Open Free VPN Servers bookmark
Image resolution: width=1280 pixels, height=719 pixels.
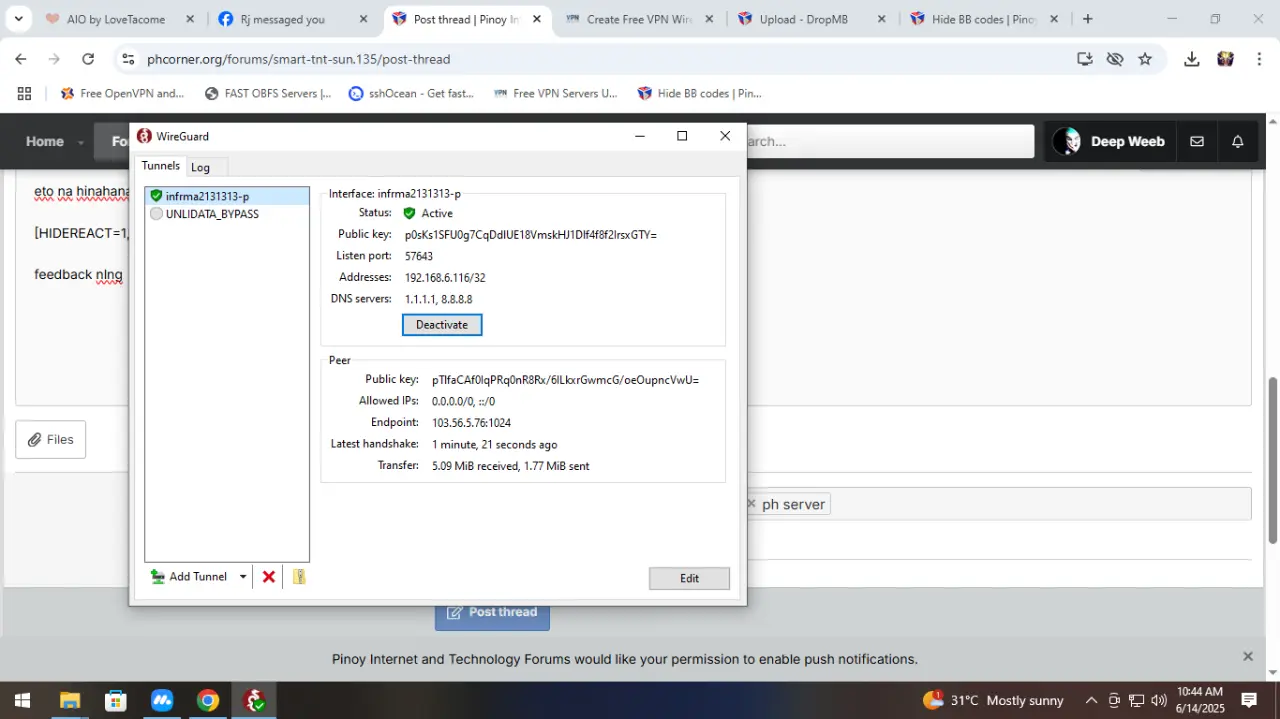coord(556,93)
